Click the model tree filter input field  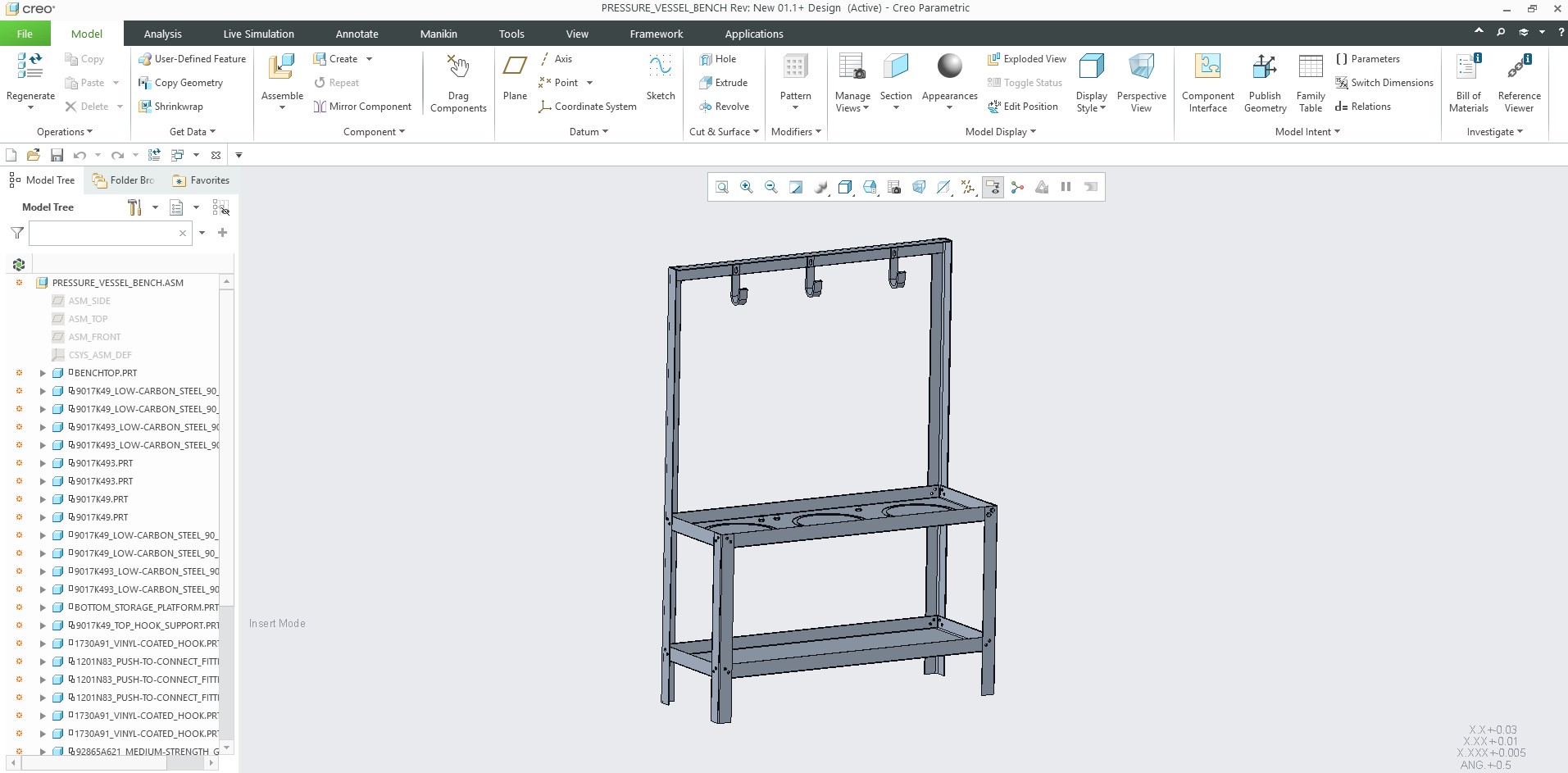103,233
